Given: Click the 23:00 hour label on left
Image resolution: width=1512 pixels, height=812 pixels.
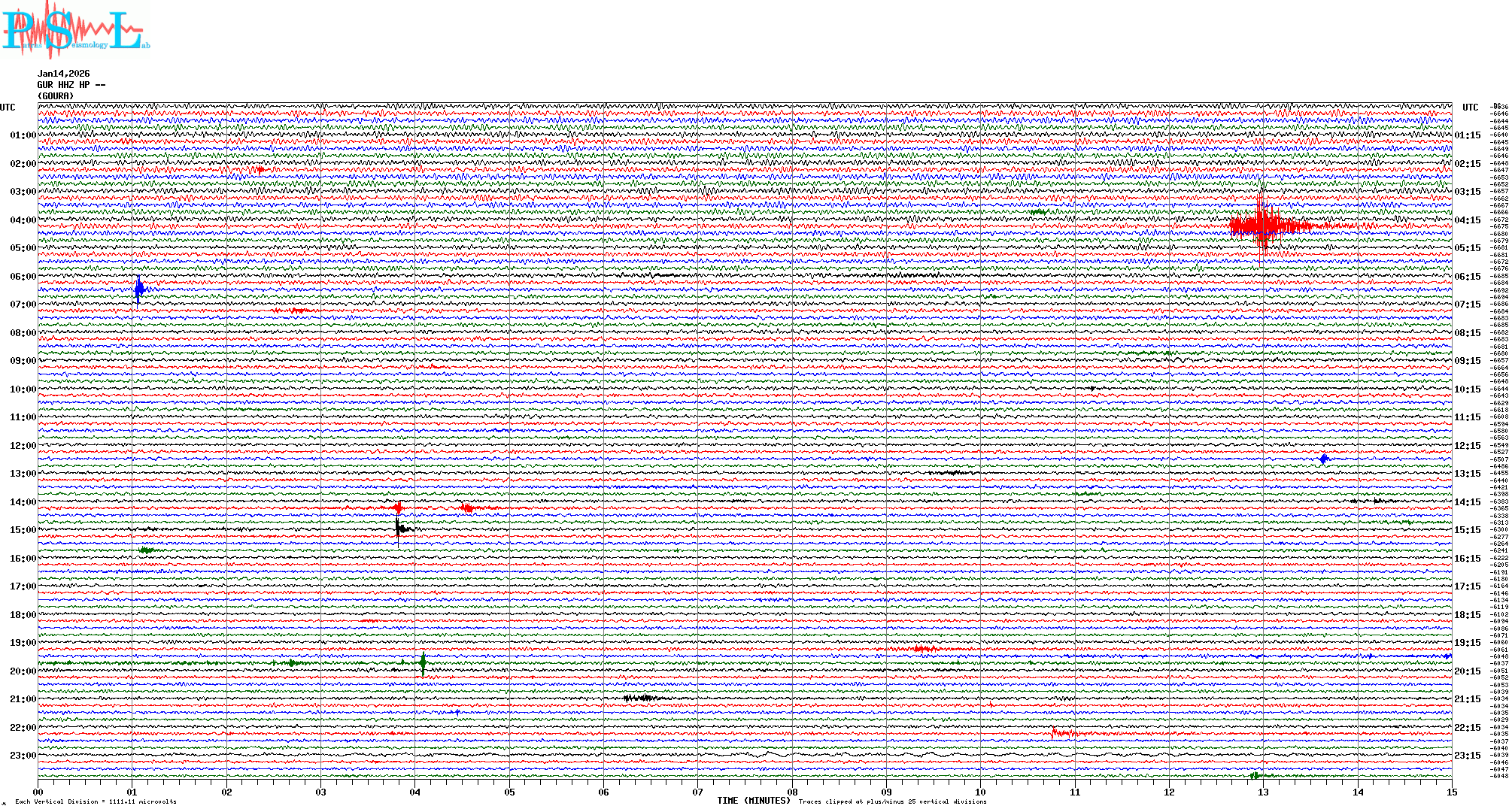Looking at the screenshot, I should click(23, 756).
